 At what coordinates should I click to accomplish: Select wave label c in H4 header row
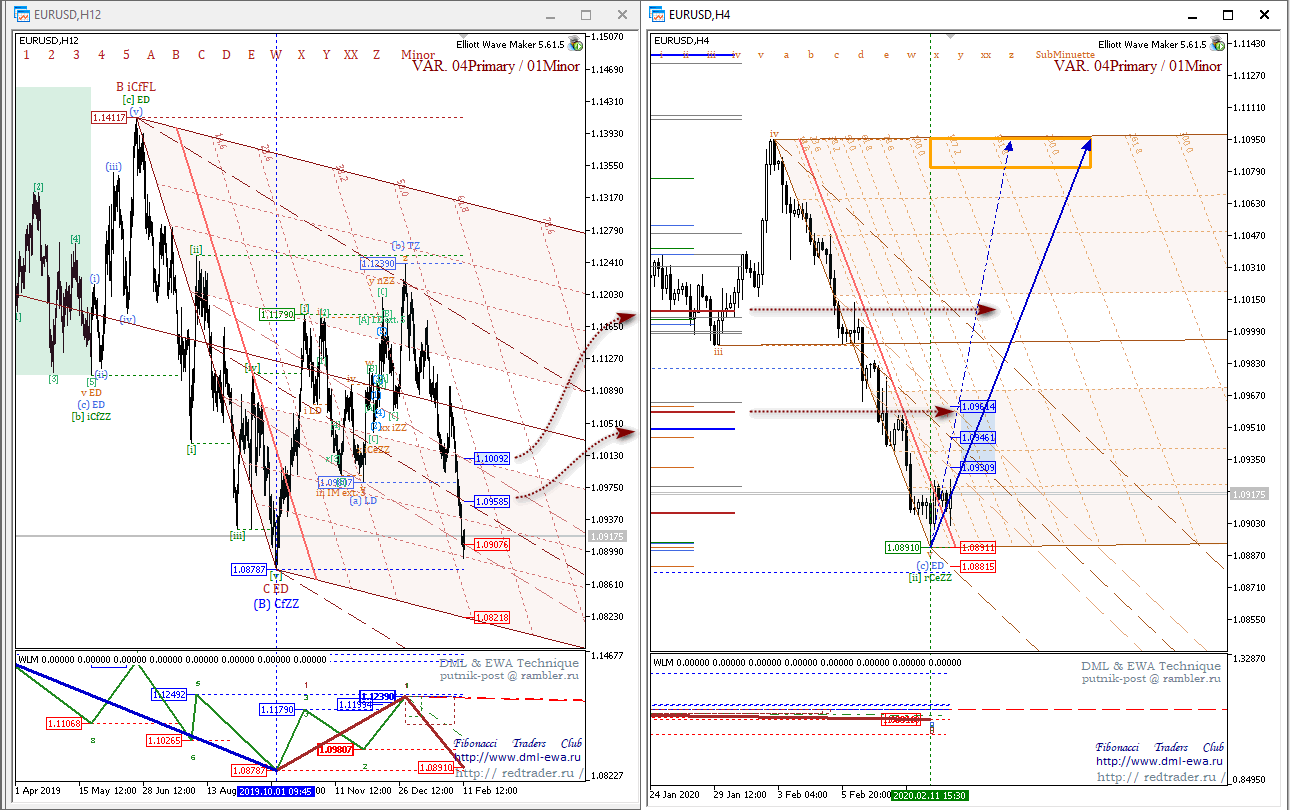(836, 55)
